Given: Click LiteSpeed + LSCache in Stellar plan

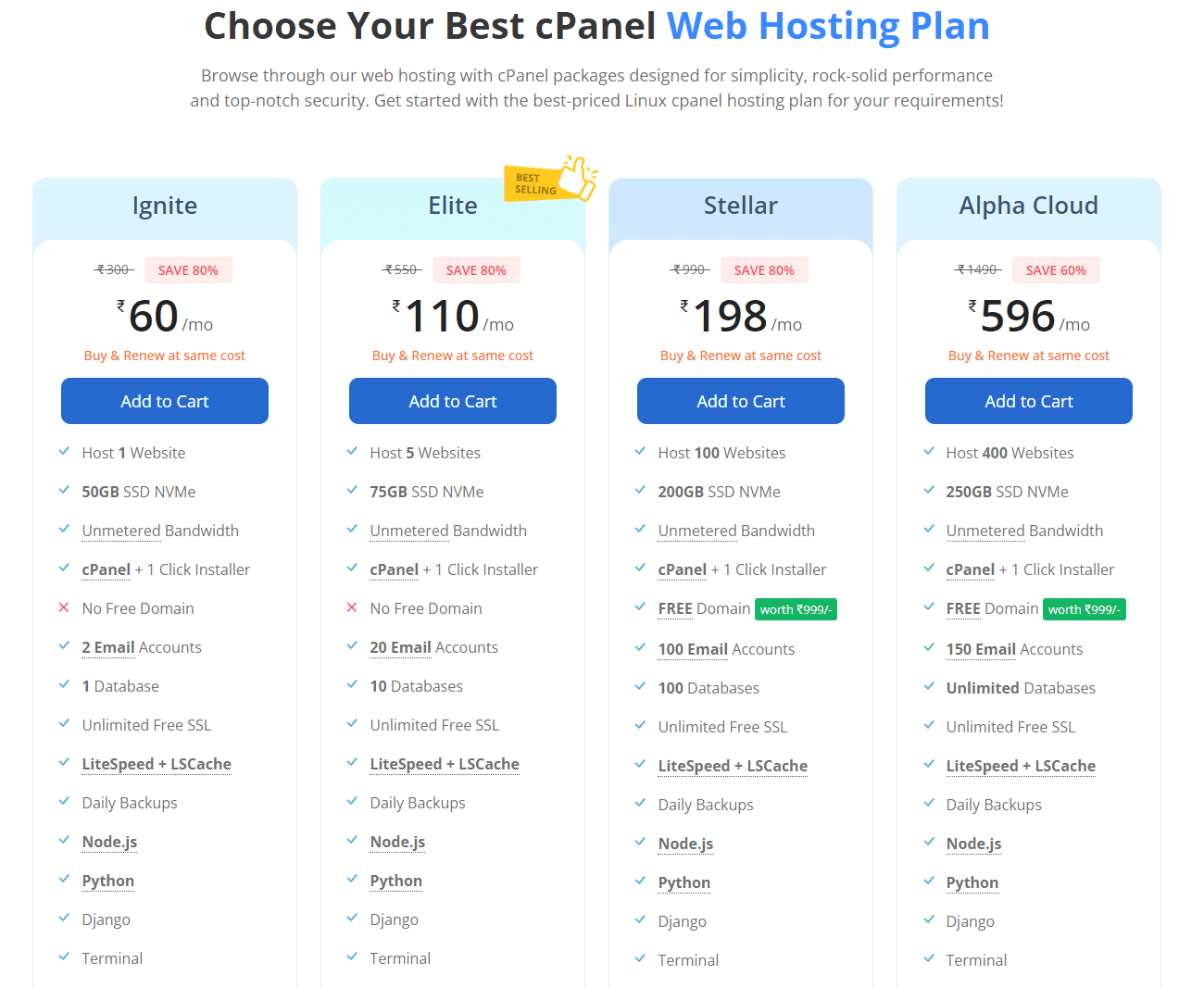Looking at the screenshot, I should coord(733,766).
